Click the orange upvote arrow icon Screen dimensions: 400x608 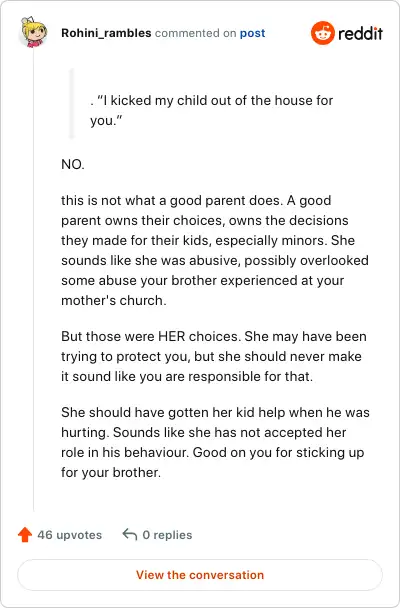coord(25,535)
